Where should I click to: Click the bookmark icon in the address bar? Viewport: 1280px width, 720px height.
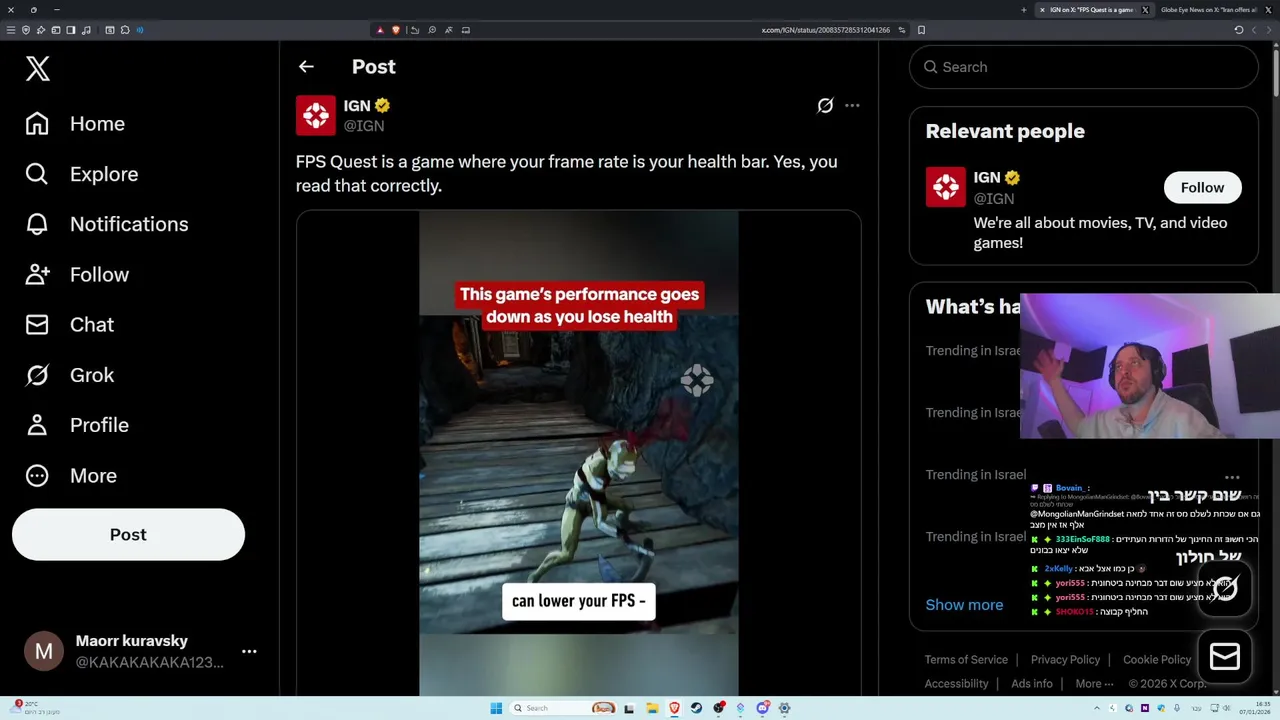(921, 30)
